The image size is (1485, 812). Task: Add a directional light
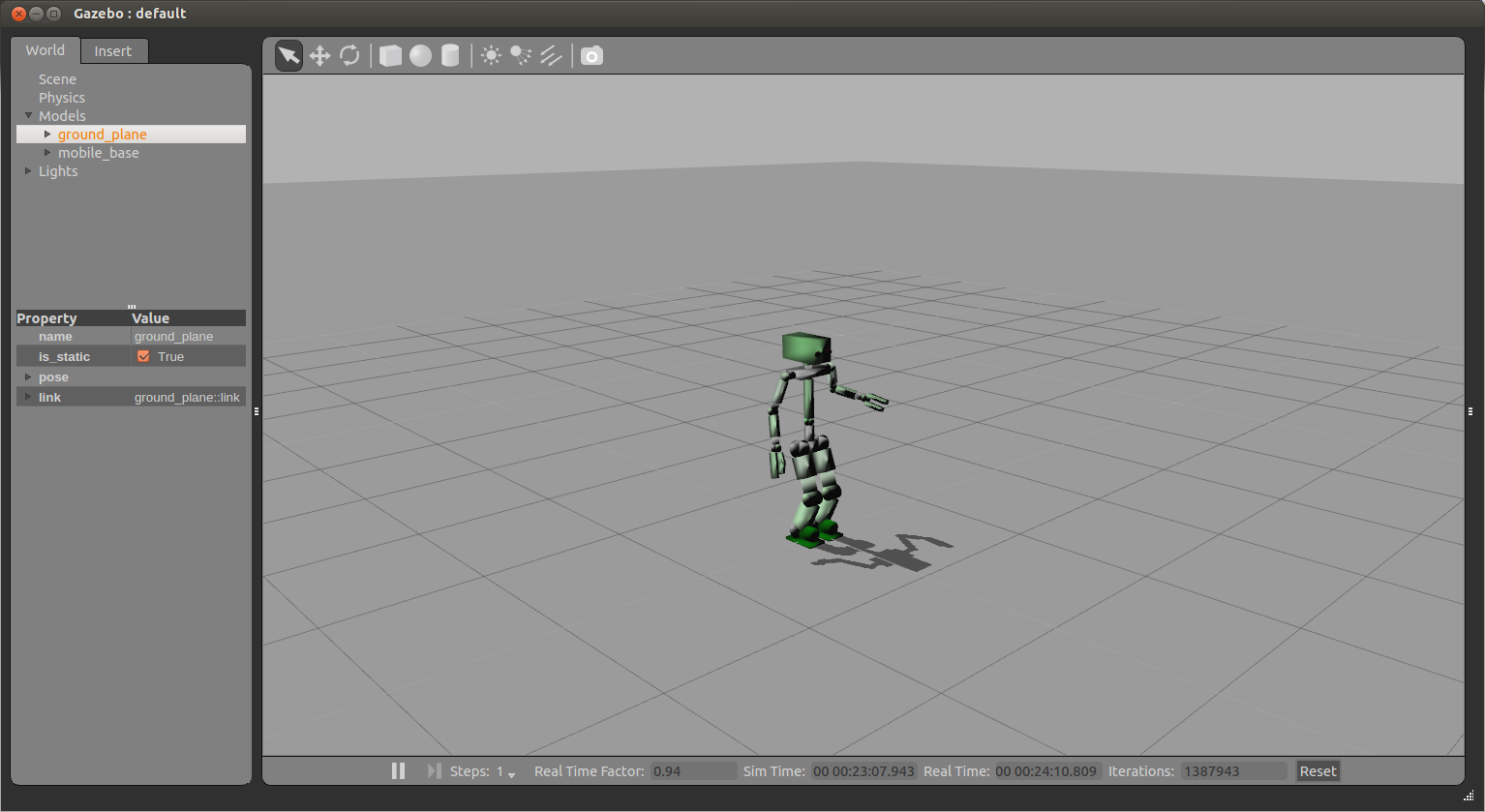coord(551,55)
